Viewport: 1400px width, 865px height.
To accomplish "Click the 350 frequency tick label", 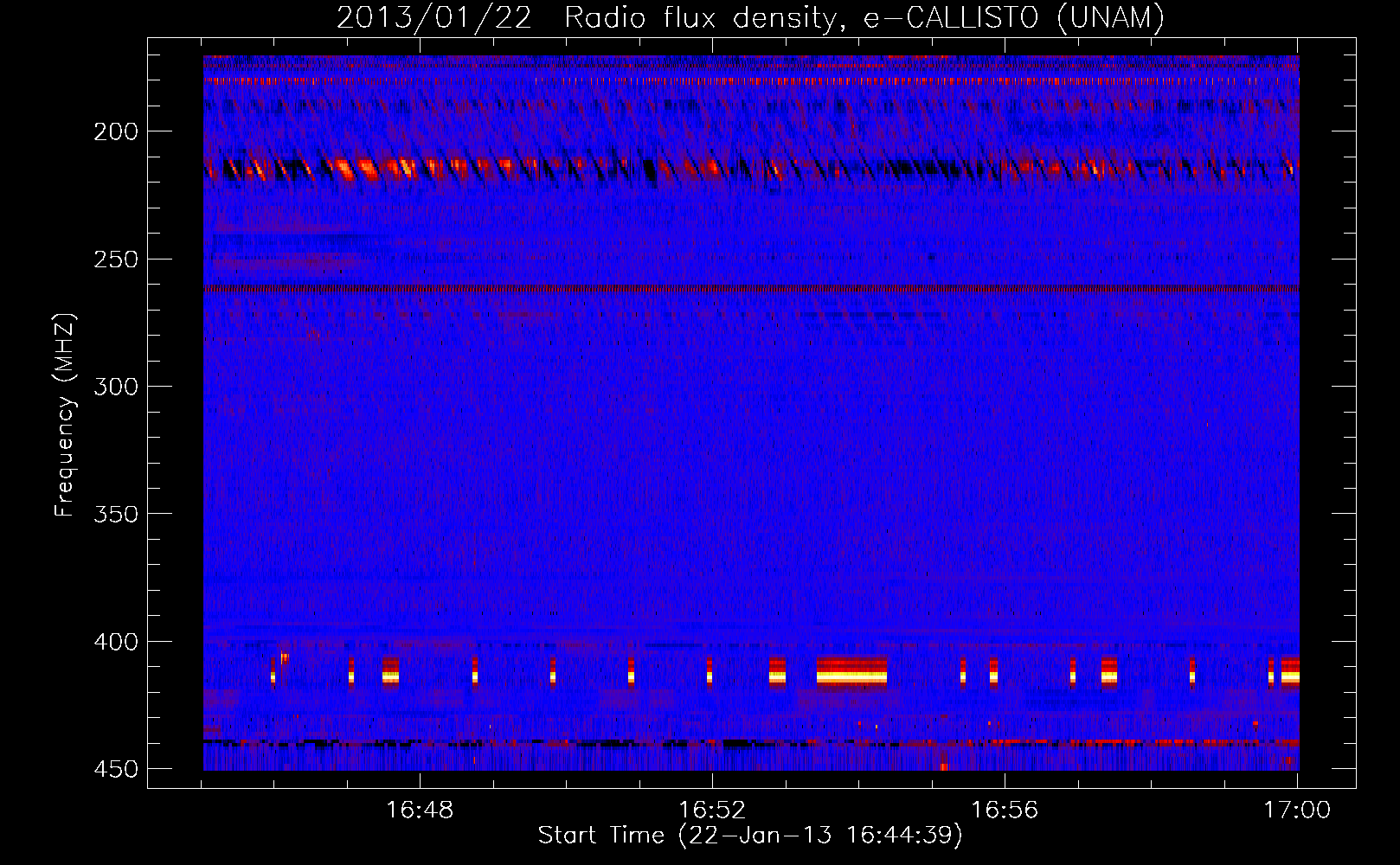I will (x=116, y=514).
